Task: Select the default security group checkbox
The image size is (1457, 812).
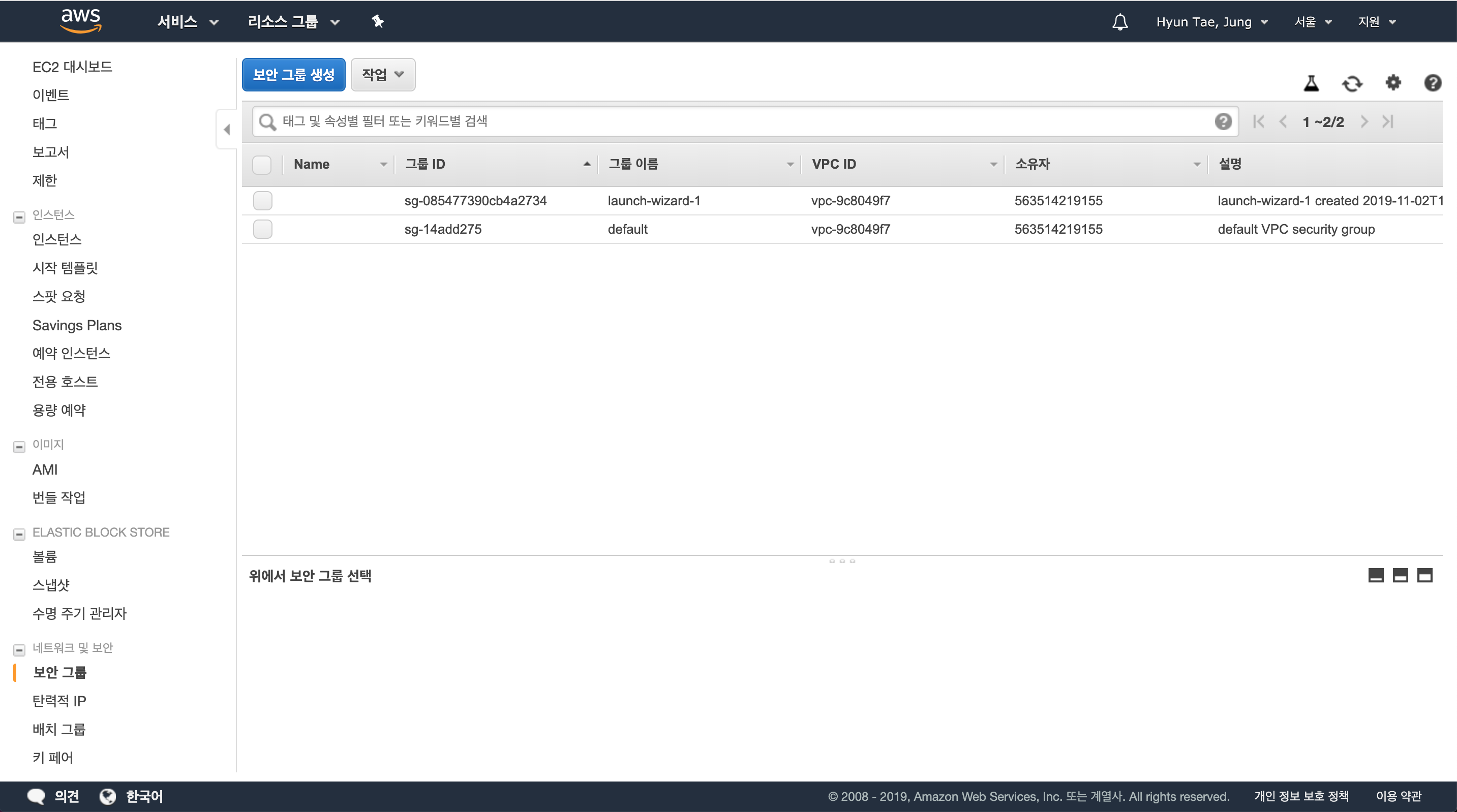Action: pyautogui.click(x=262, y=229)
